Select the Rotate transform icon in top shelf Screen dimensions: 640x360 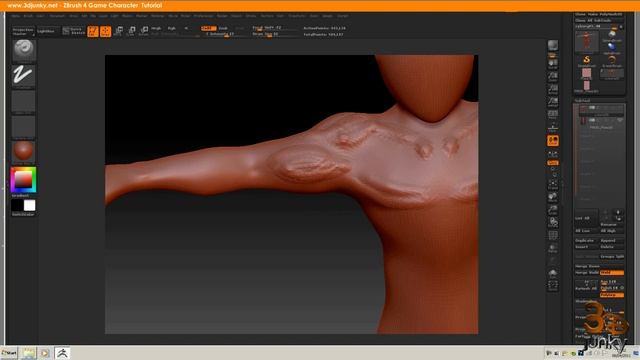point(144,31)
